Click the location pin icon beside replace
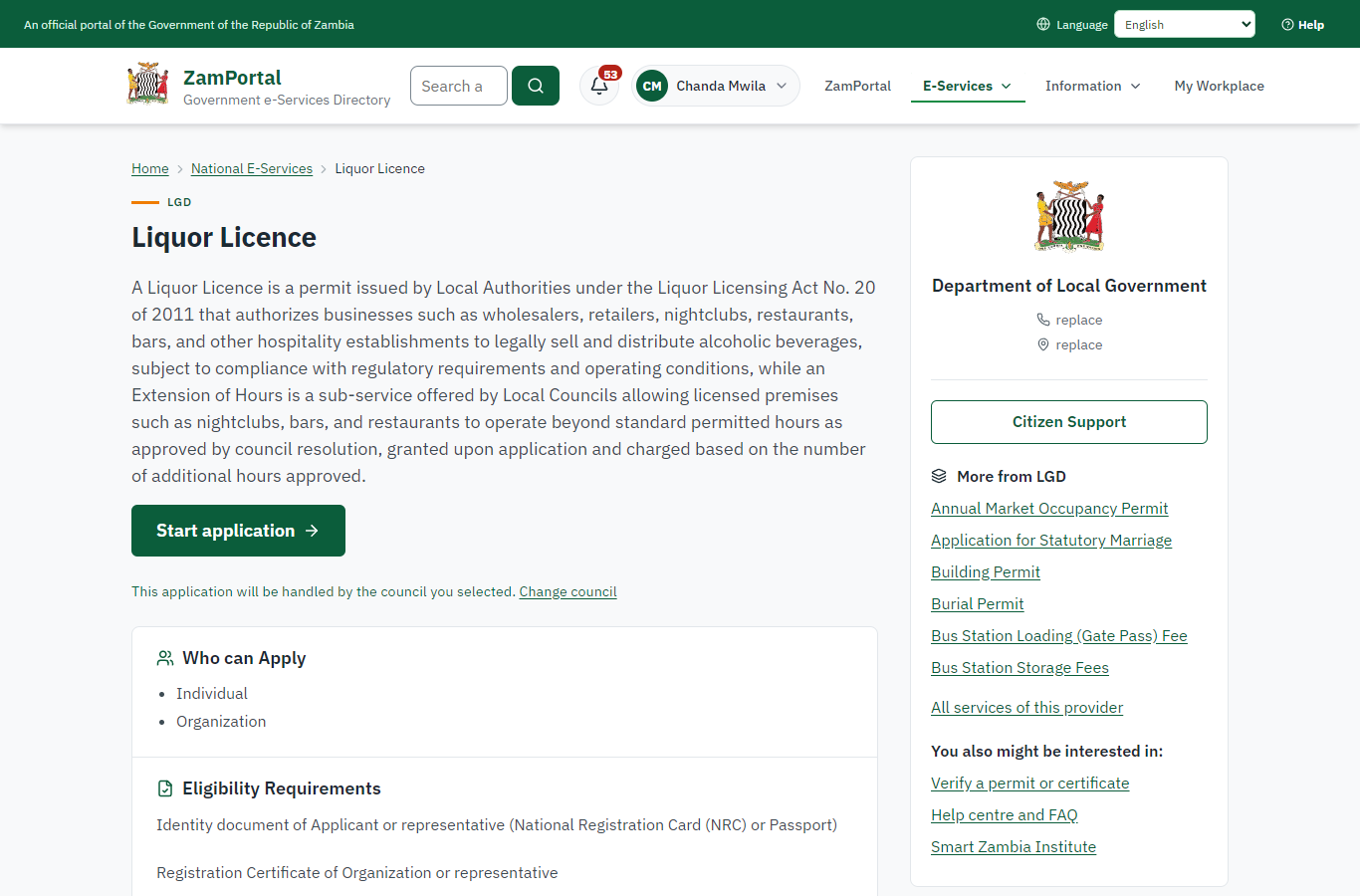 pos(1043,344)
